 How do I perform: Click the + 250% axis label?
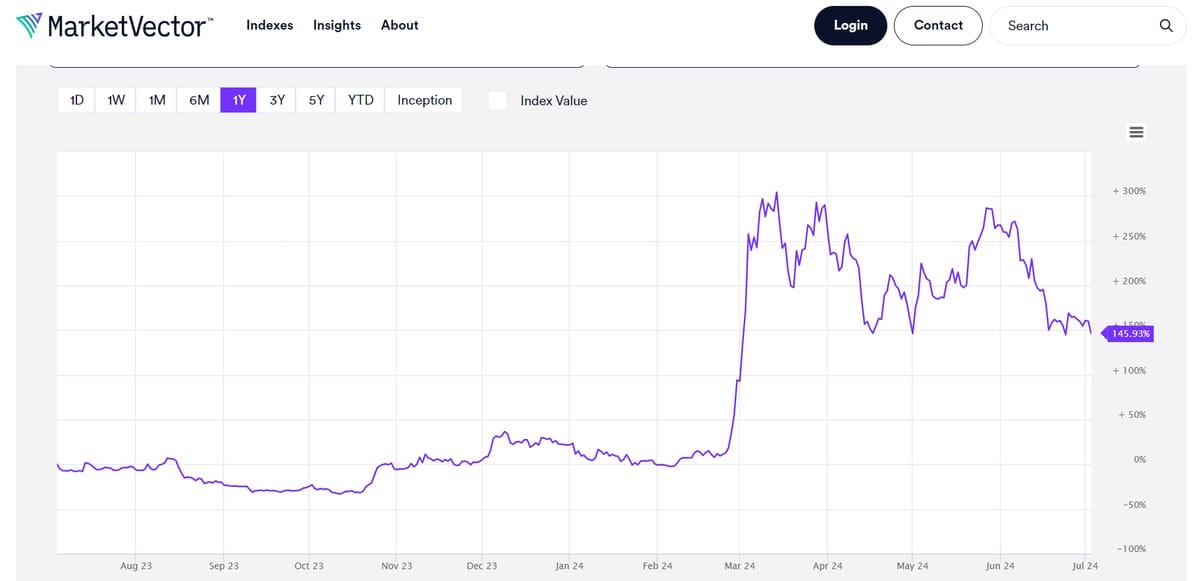1129,237
